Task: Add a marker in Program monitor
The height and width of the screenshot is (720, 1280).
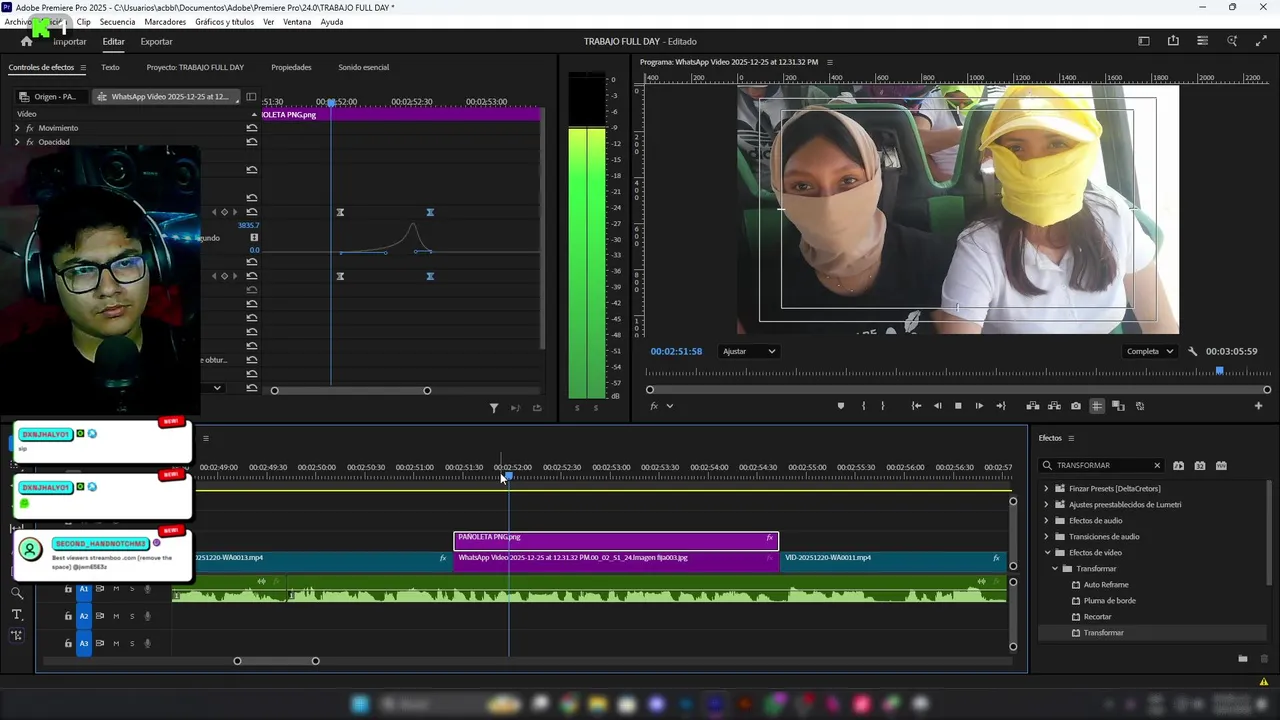Action: (x=841, y=406)
